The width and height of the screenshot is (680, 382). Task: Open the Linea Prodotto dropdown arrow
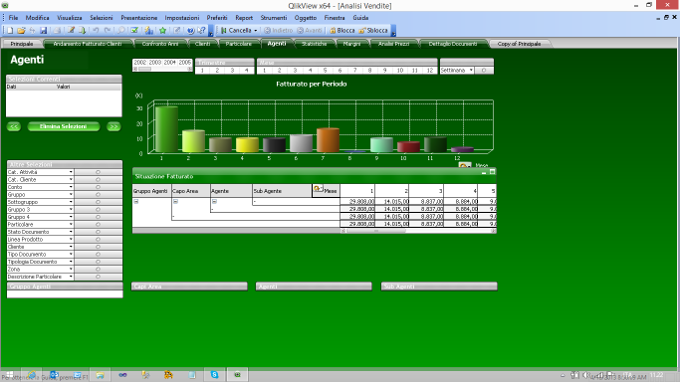(71, 239)
